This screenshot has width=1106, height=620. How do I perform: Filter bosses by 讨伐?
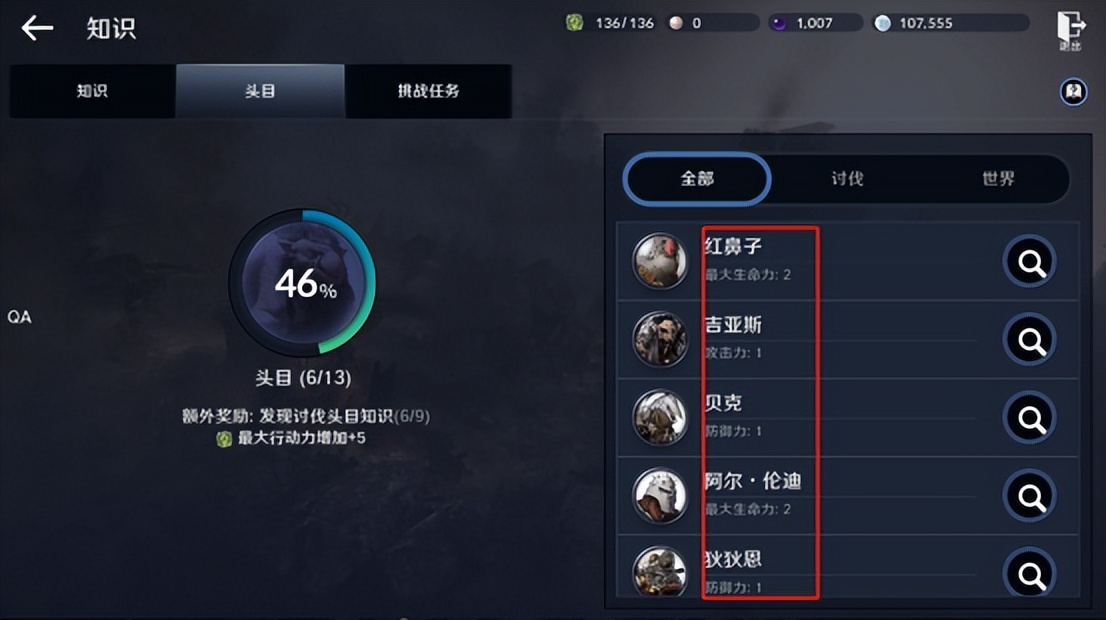[x=847, y=178]
